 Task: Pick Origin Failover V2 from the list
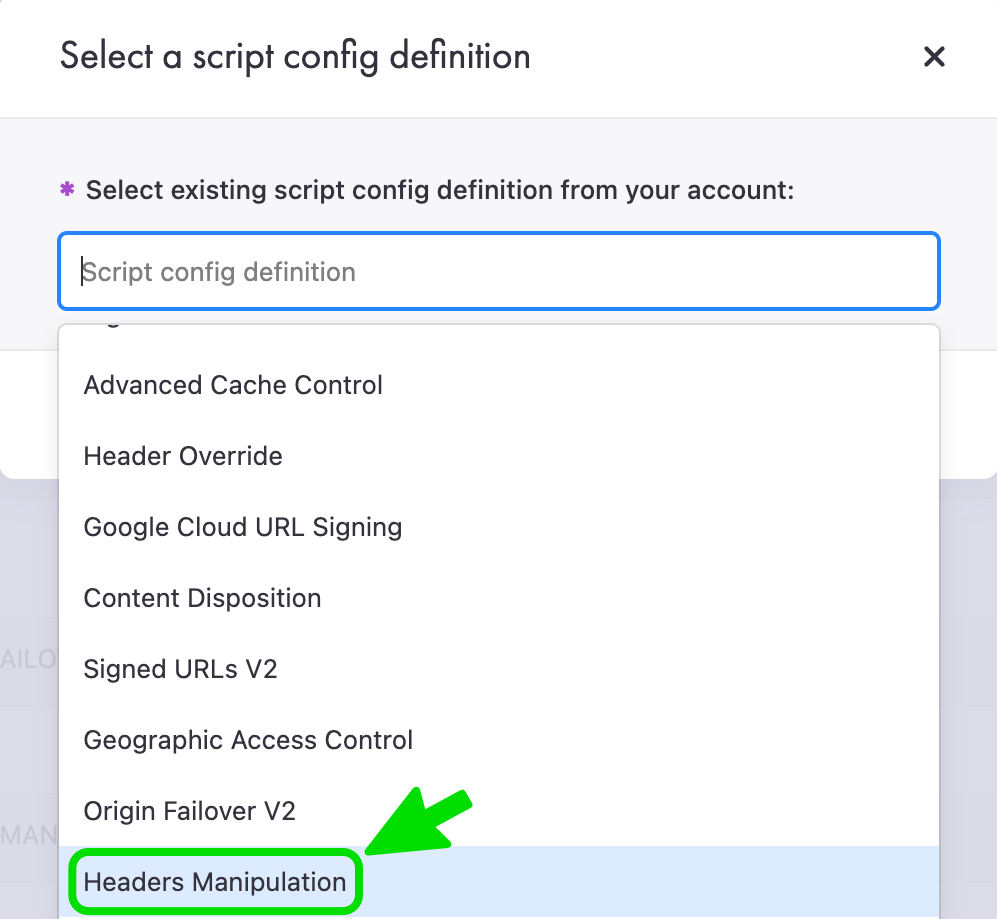pyautogui.click(x=190, y=811)
